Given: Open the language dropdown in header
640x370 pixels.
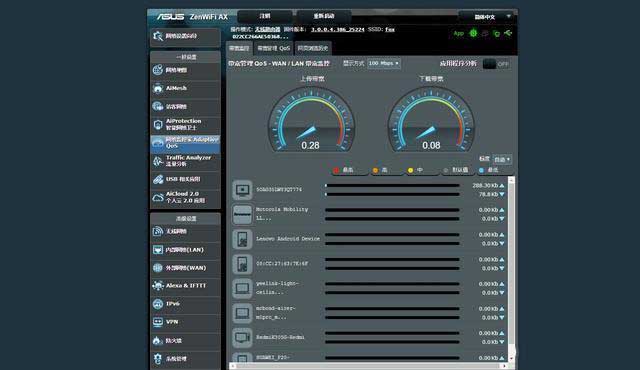Looking at the screenshot, I should (486, 17).
